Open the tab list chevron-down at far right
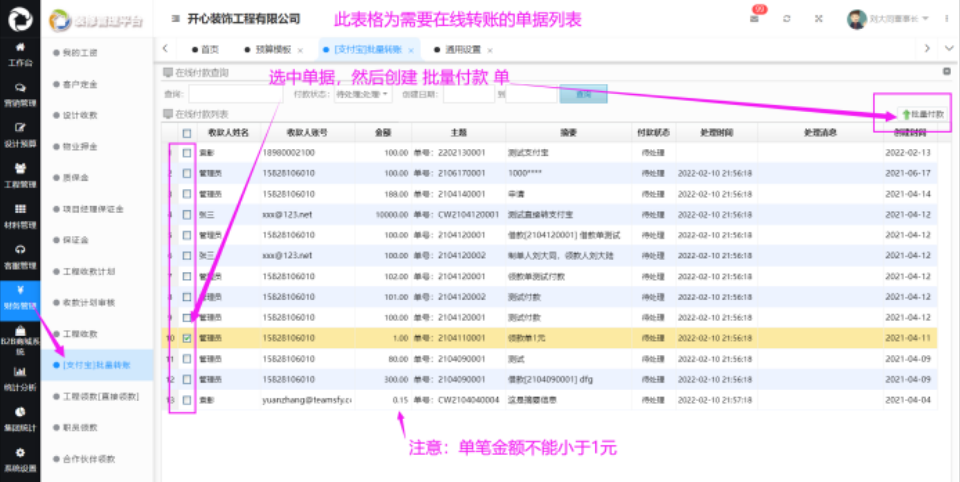The image size is (960, 482). 948,48
